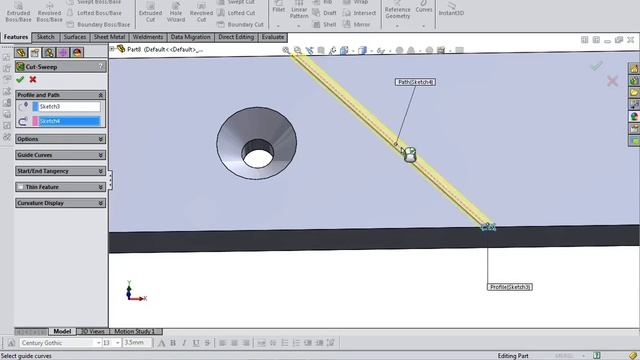Switch to the Surfaces tab
Screen dimensions: 640x360
tap(75, 37)
